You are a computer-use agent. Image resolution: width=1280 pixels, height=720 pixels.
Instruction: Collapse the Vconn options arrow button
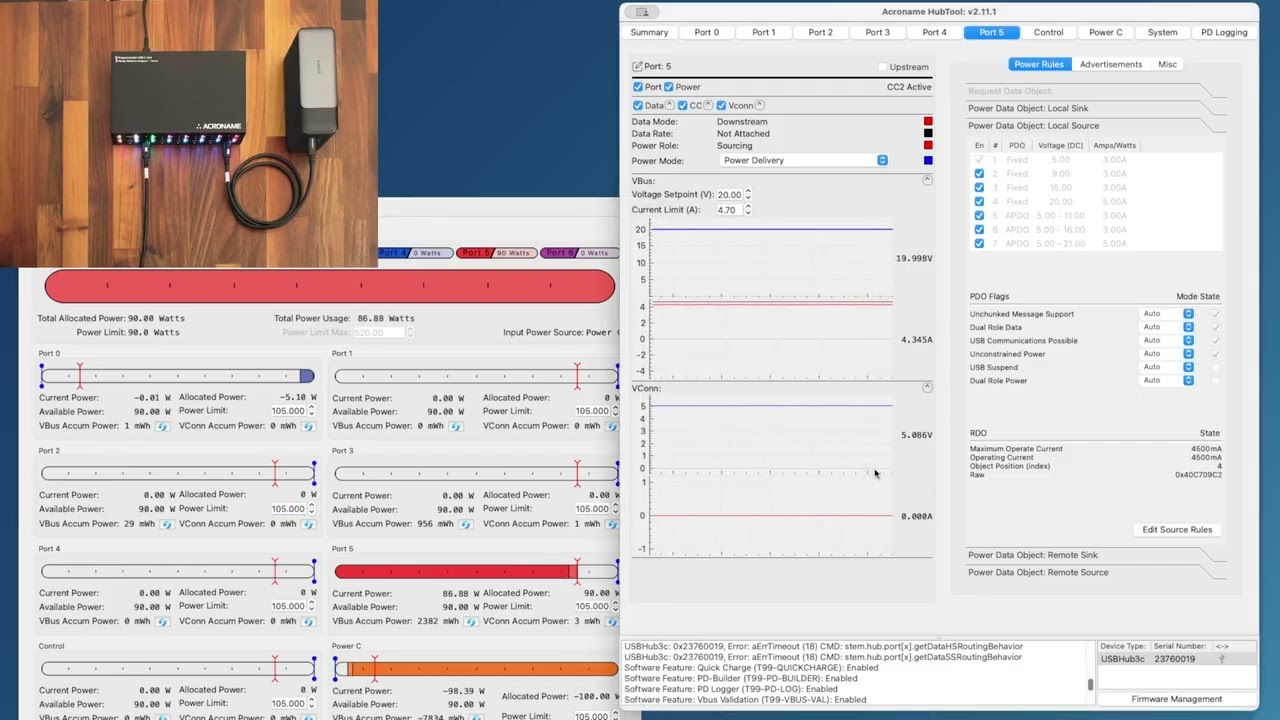coord(760,105)
